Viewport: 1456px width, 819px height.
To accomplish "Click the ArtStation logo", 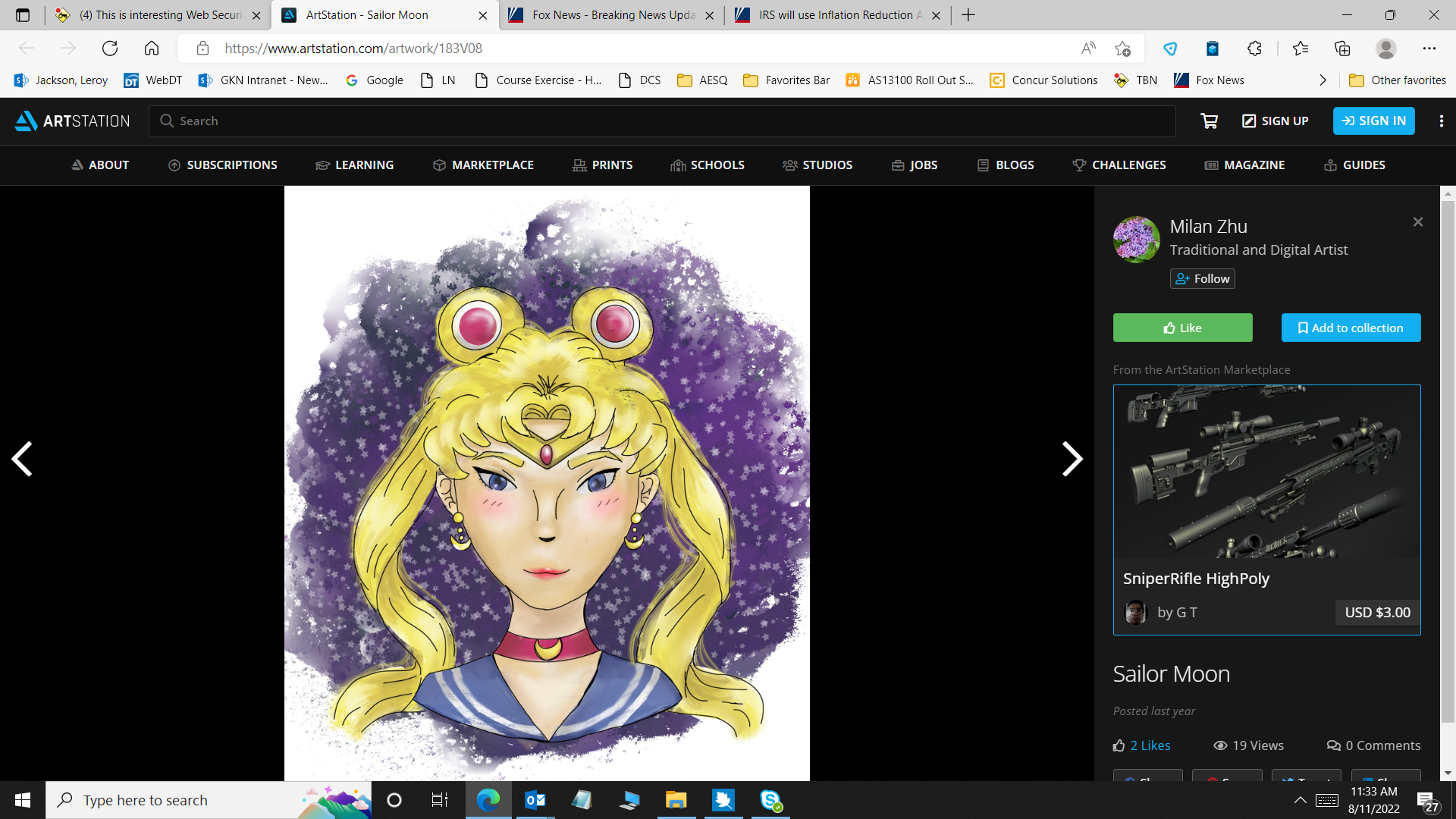I will point(73,121).
